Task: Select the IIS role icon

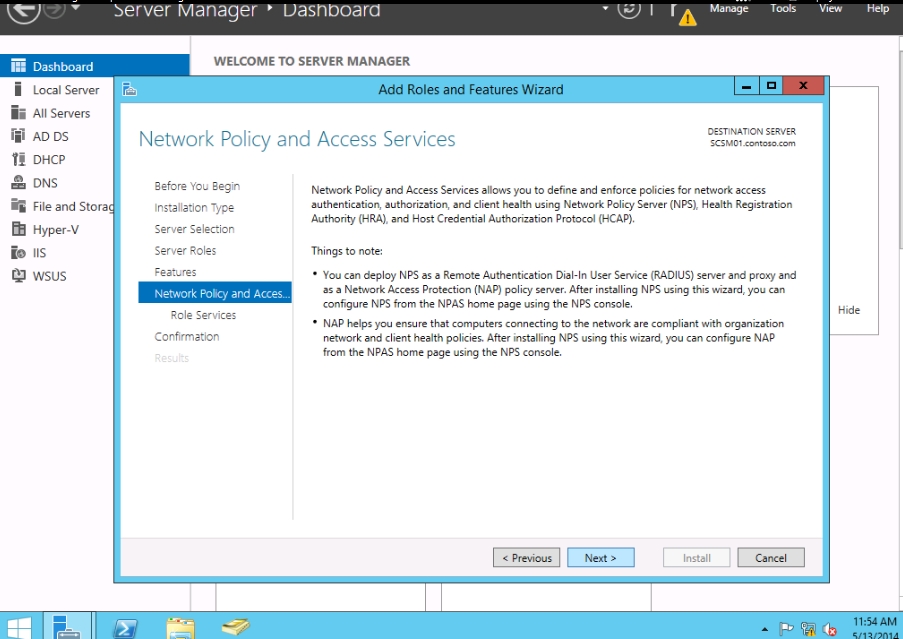Action: pos(18,253)
